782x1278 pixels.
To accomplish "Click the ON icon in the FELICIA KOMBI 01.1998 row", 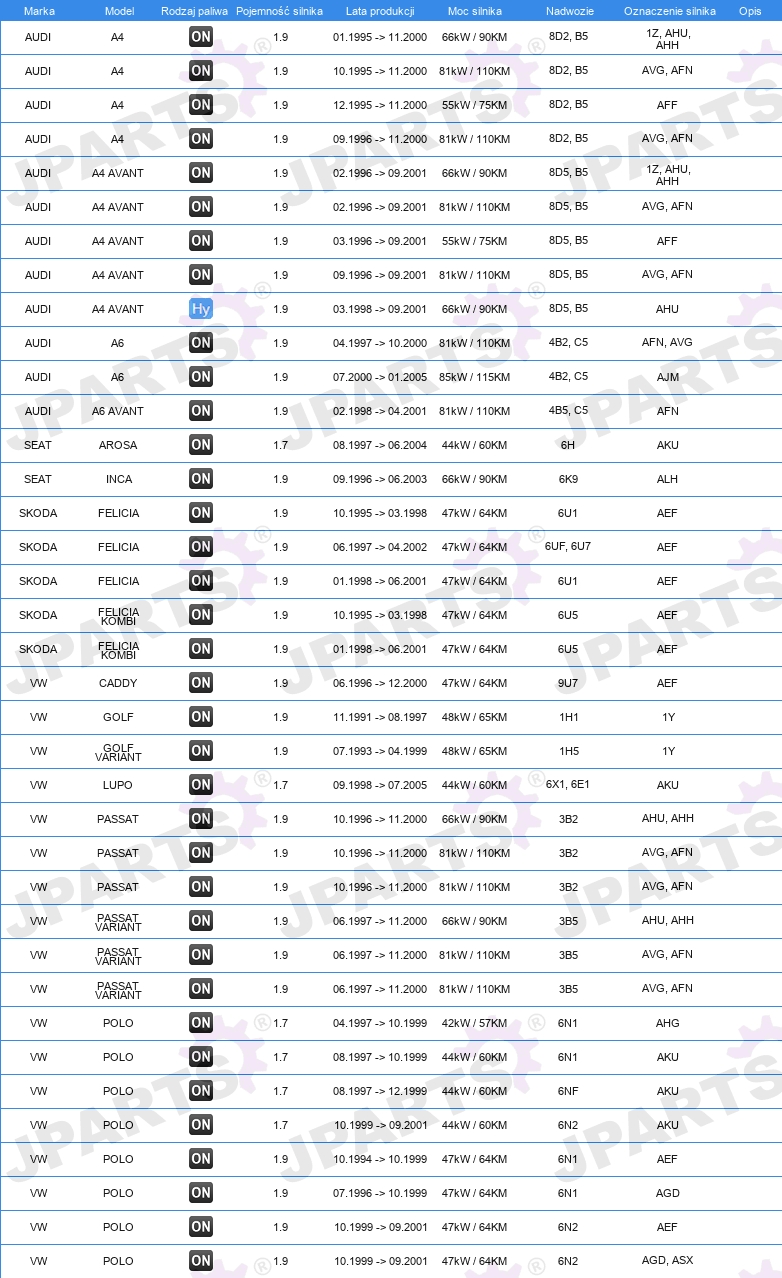I will coord(201,649).
